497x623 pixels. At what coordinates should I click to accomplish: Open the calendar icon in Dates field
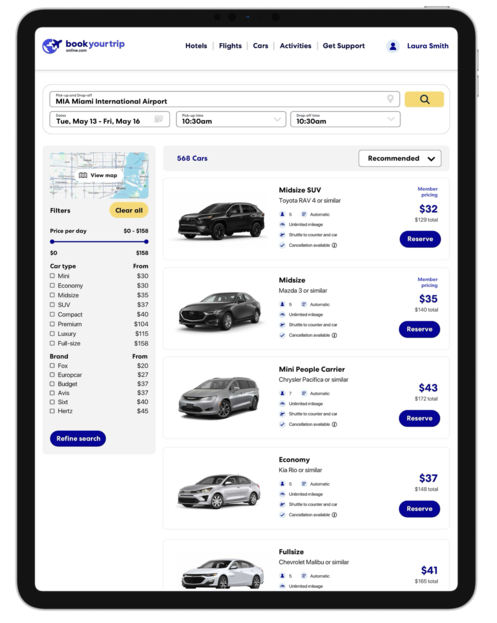point(159,119)
